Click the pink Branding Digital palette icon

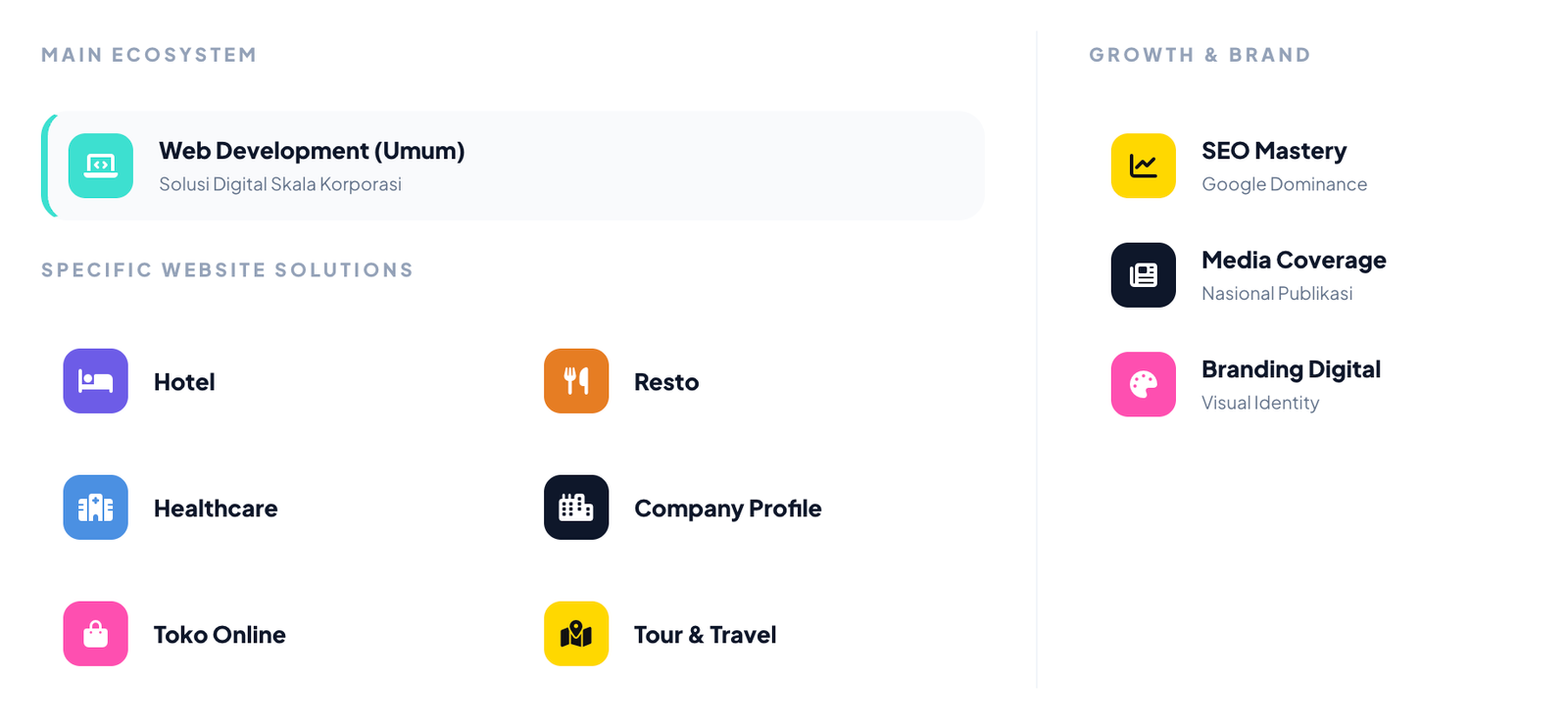point(1143,384)
